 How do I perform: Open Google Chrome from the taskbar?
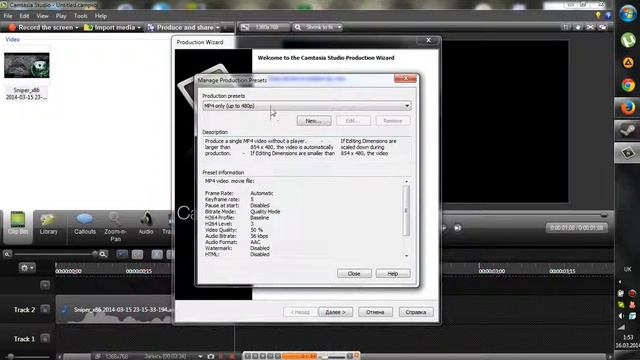(x=628, y=85)
